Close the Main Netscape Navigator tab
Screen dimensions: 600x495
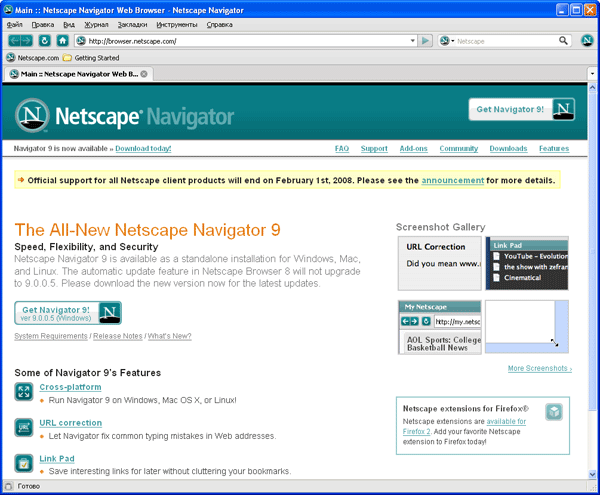click(144, 74)
